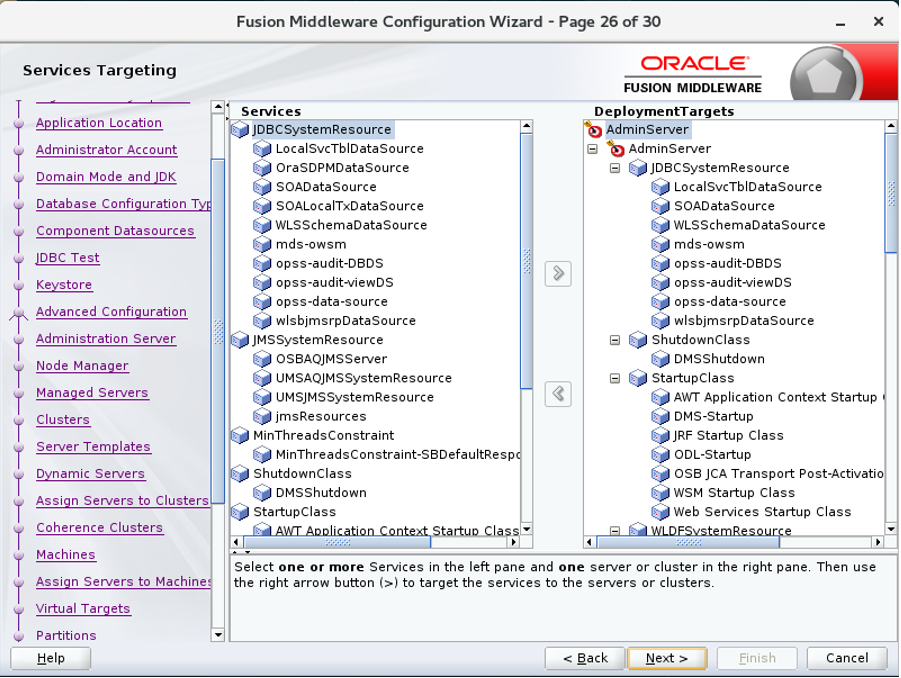Click the AWT Application Context Startup icon in DeploymentTargets

point(660,398)
